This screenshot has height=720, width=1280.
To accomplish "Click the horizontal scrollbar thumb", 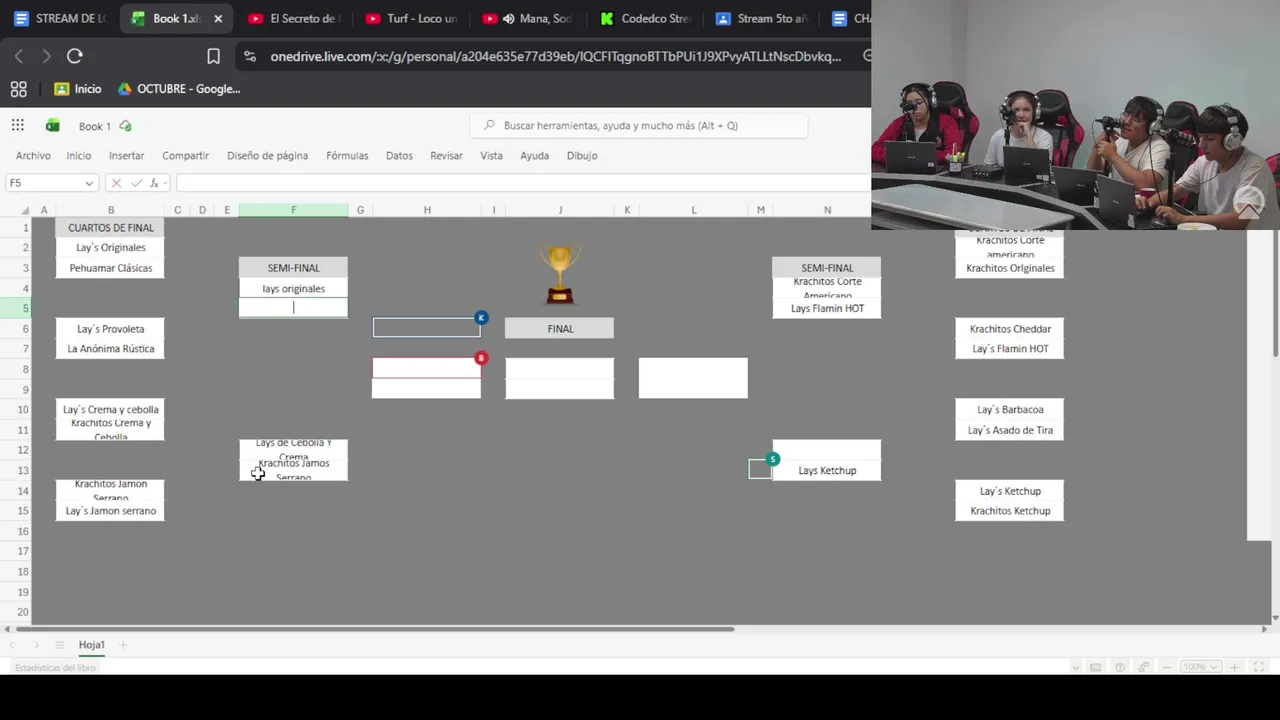I will tap(375, 628).
